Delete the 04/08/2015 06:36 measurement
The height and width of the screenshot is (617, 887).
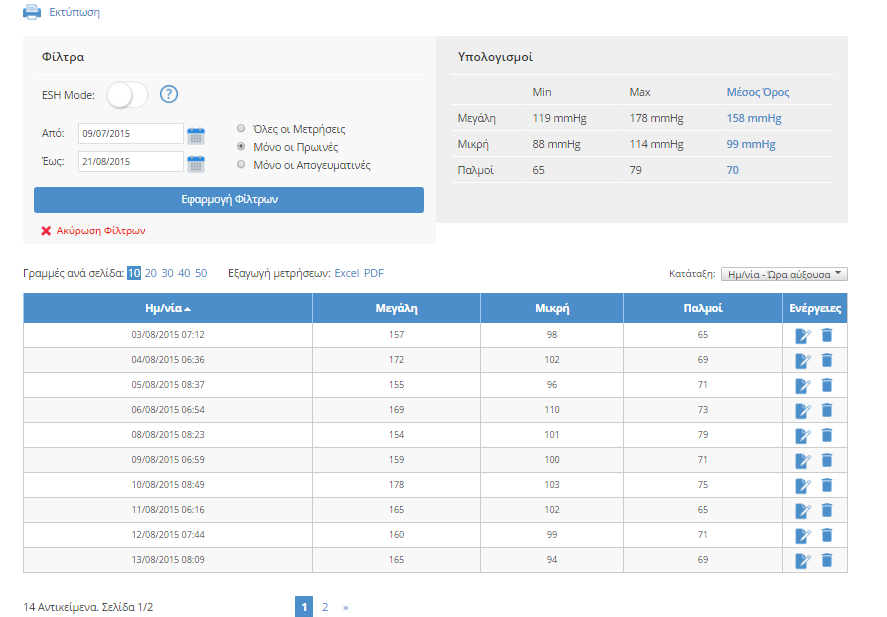point(826,360)
